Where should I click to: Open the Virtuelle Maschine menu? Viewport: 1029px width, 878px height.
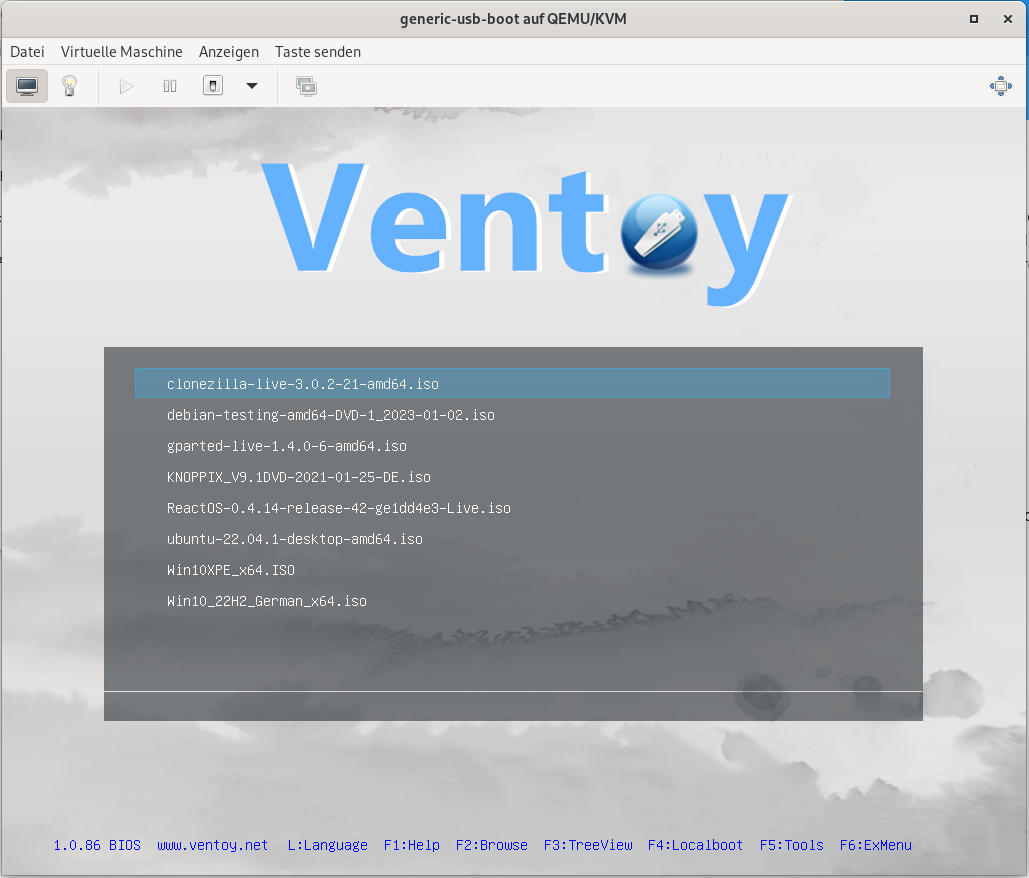tap(121, 52)
